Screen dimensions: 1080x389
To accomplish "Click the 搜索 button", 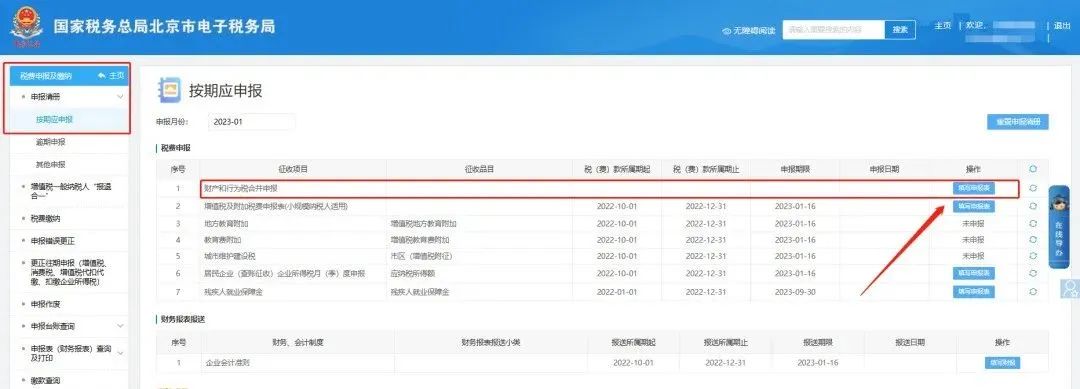I will [900, 30].
